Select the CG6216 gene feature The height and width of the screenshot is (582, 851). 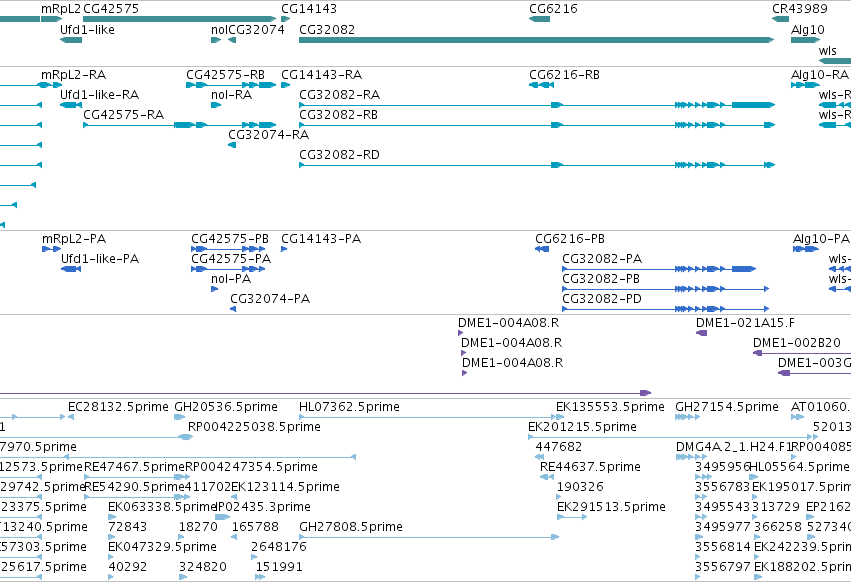coord(539,19)
